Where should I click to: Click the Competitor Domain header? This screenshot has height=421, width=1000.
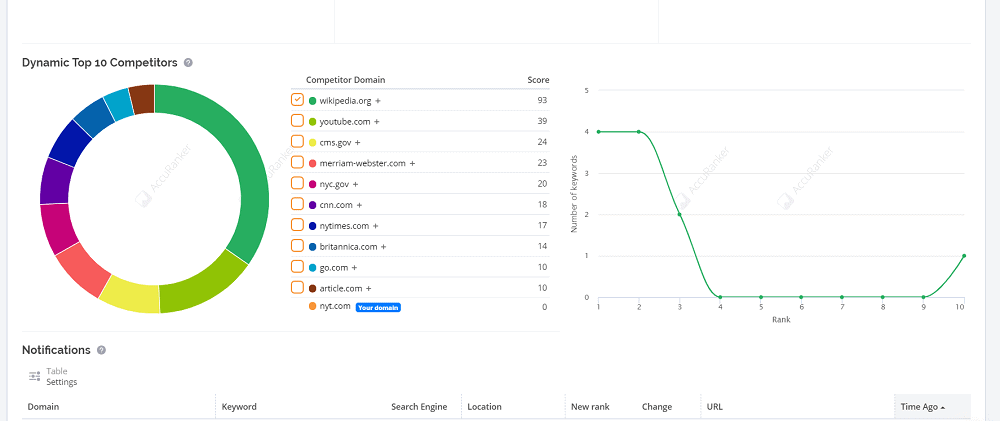(x=346, y=80)
